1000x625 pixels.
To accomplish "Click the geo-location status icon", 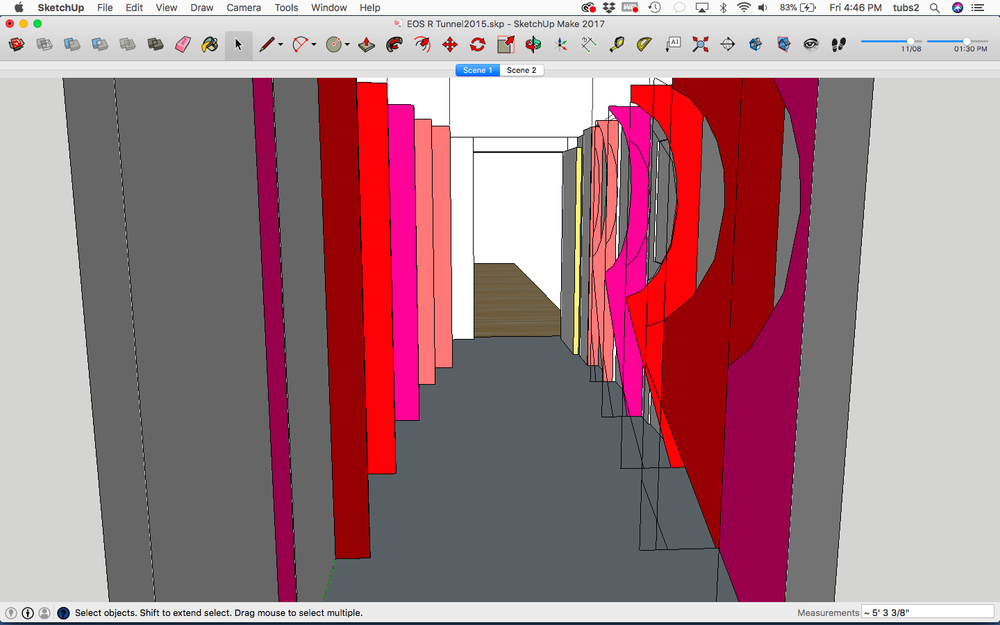I will click(x=11, y=613).
